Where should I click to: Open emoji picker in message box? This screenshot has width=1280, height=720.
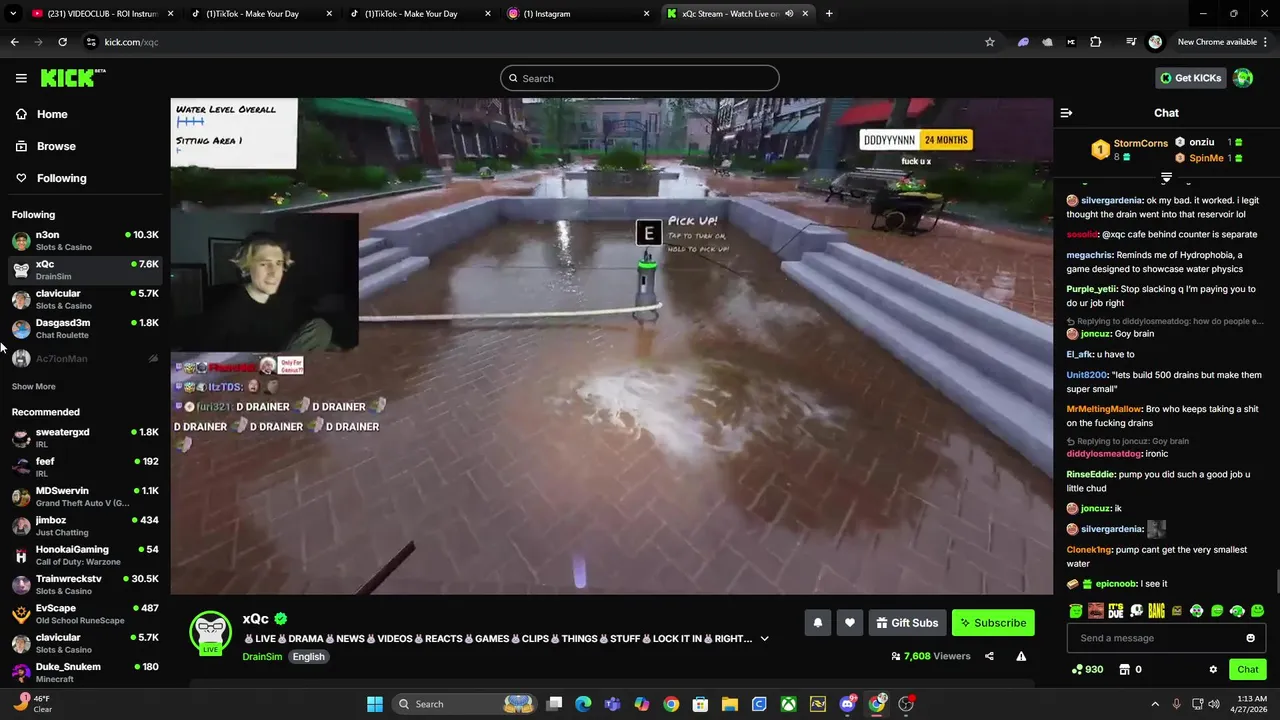(x=1250, y=638)
